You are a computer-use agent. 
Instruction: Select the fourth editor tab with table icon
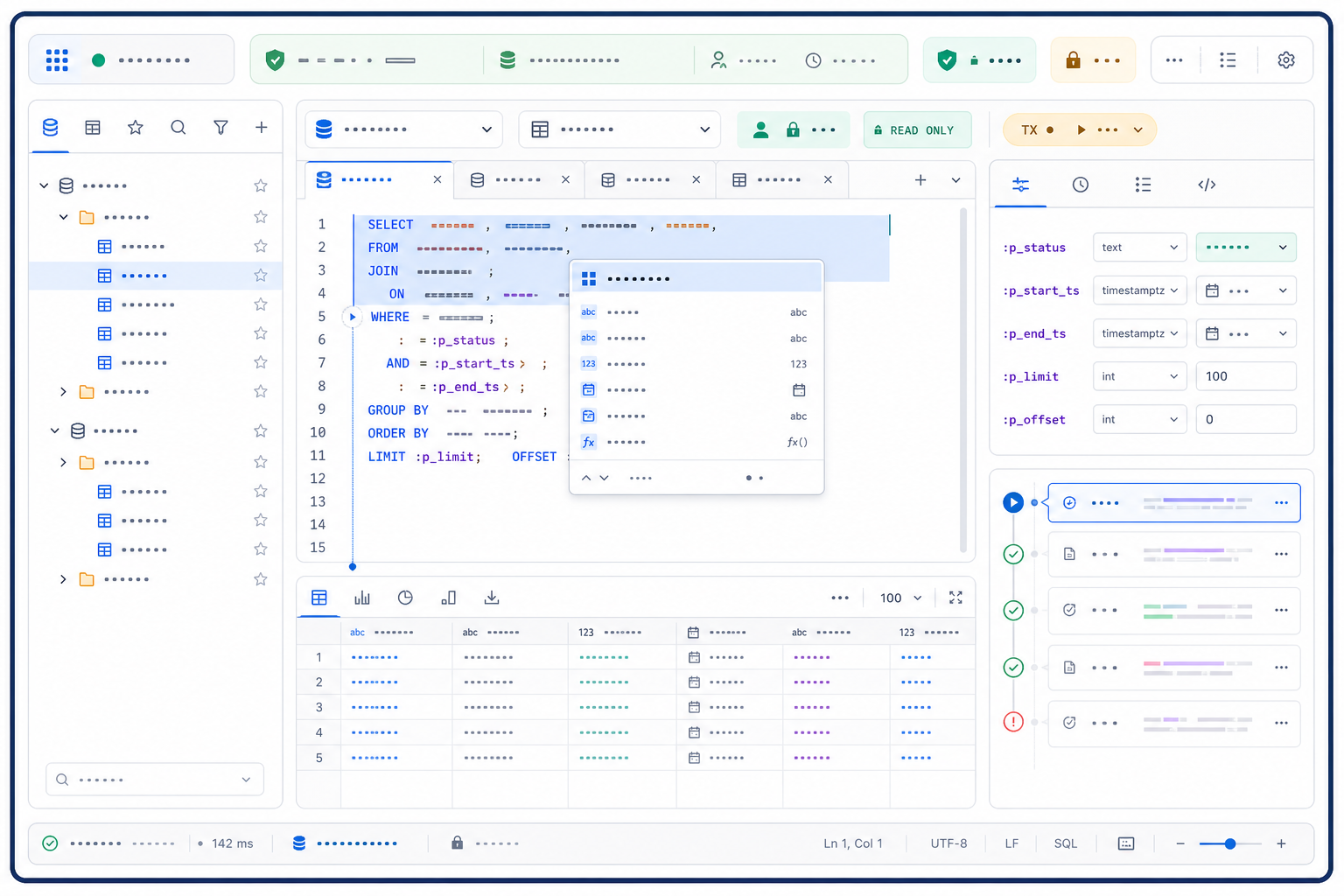pos(780,179)
